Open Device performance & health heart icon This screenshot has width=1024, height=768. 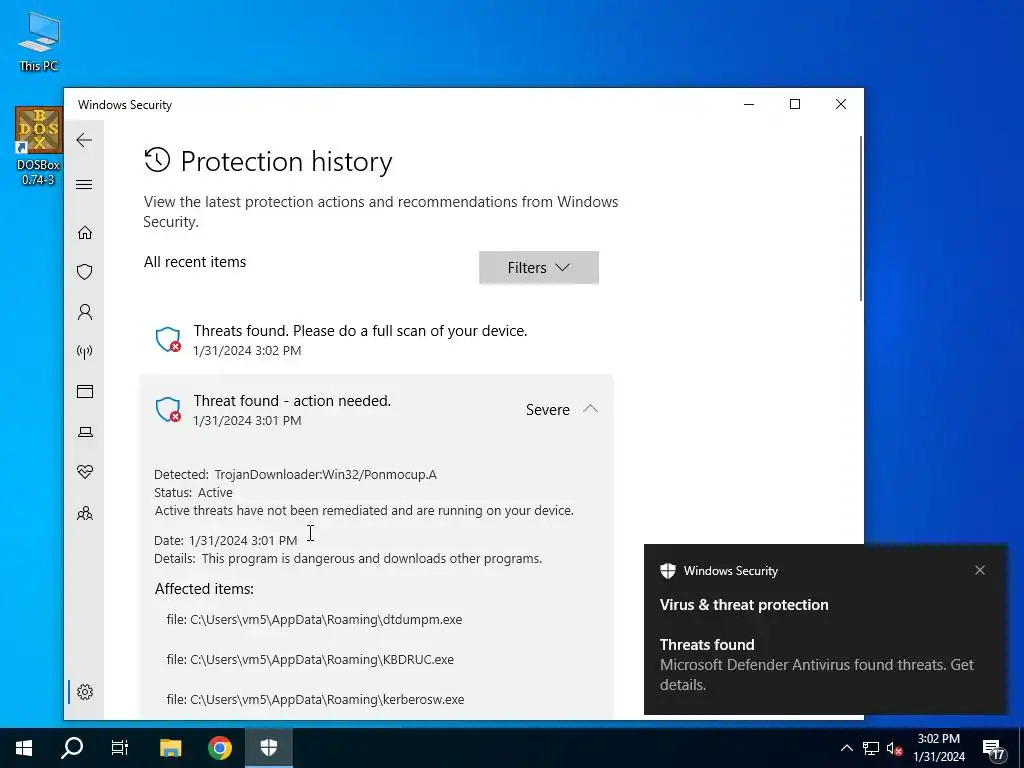tap(85, 472)
